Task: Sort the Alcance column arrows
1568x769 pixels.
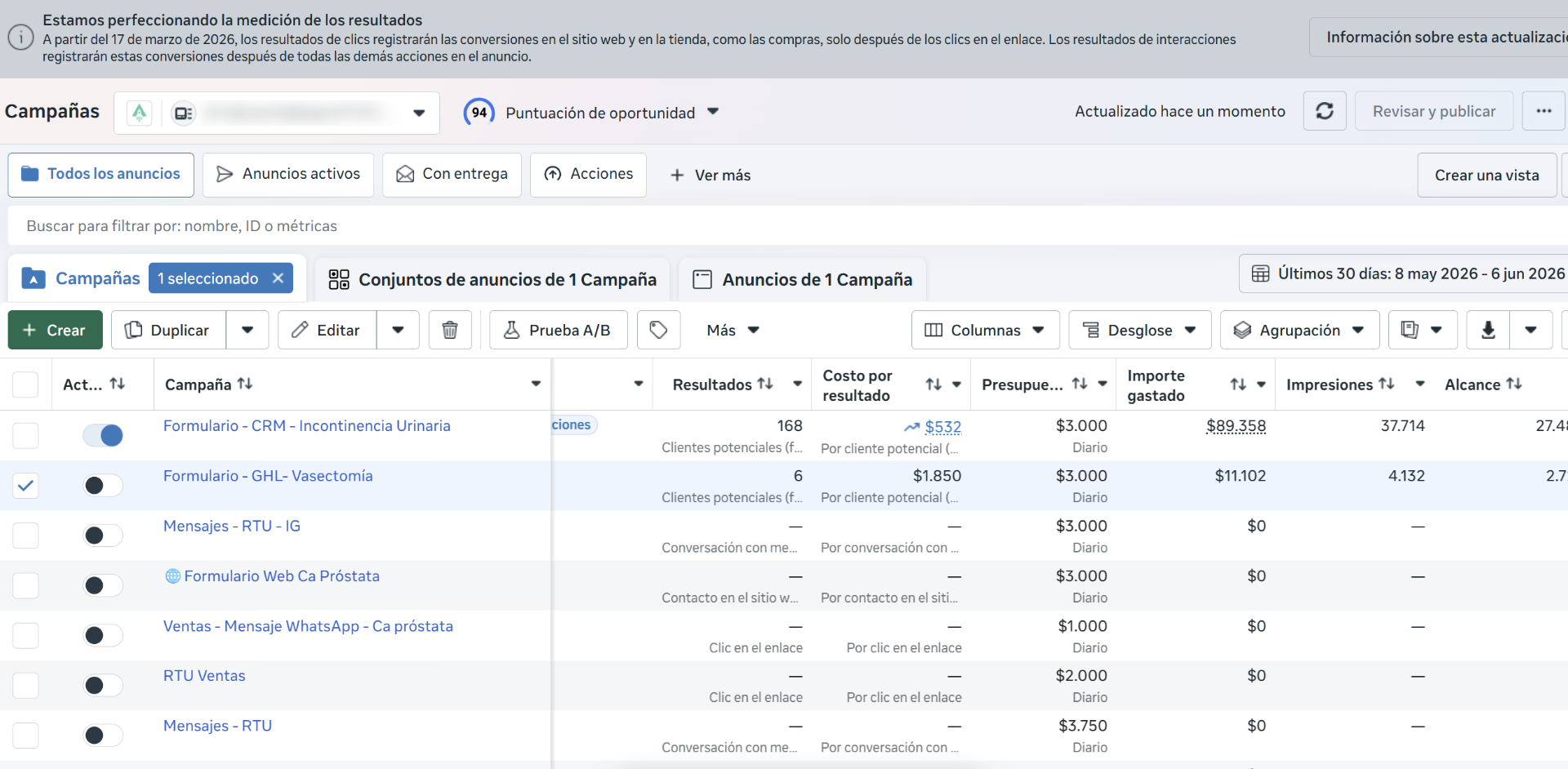Action: click(1514, 384)
